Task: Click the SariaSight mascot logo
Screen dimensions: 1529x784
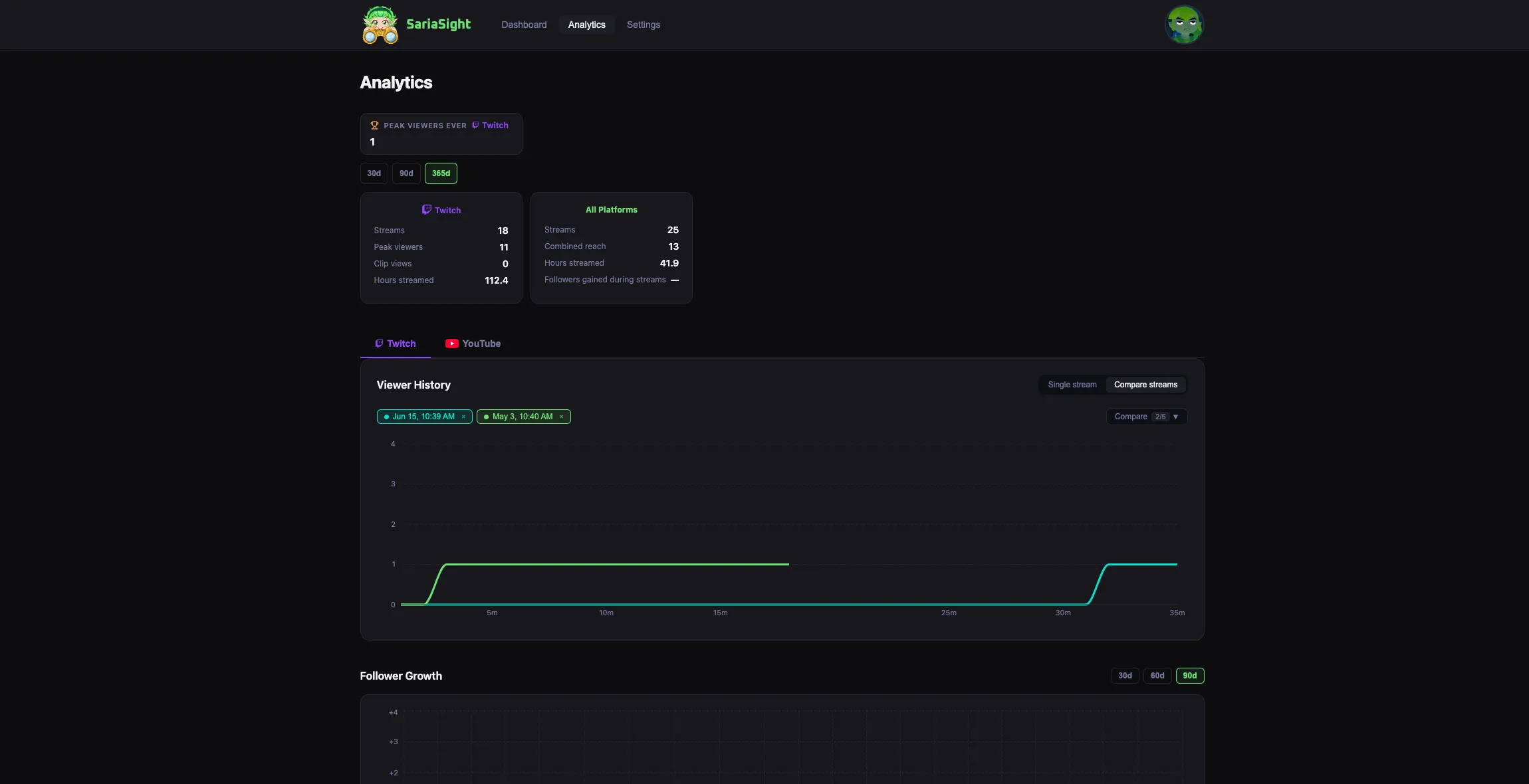Action: [380, 25]
